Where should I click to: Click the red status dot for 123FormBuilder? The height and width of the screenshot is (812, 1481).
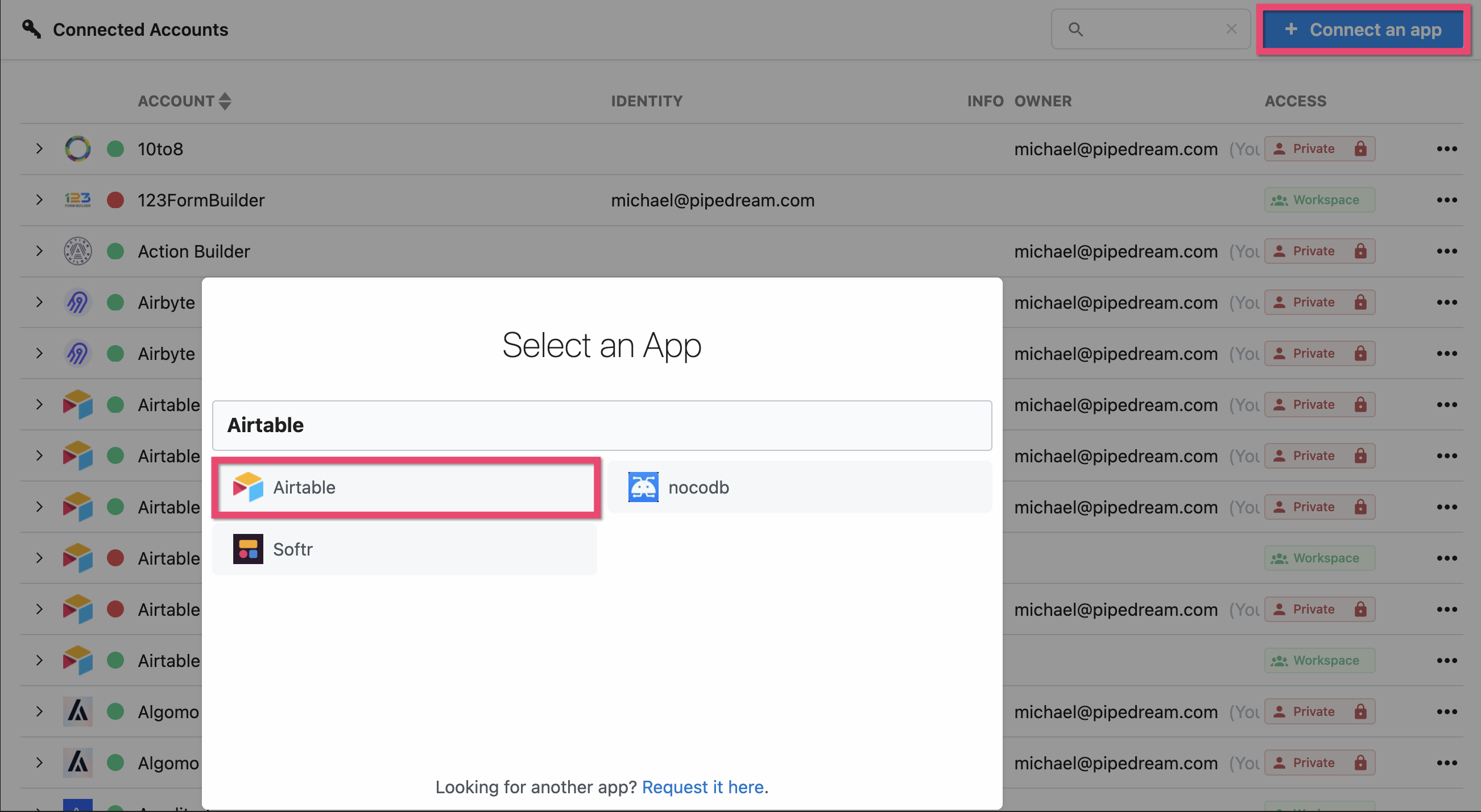115,200
